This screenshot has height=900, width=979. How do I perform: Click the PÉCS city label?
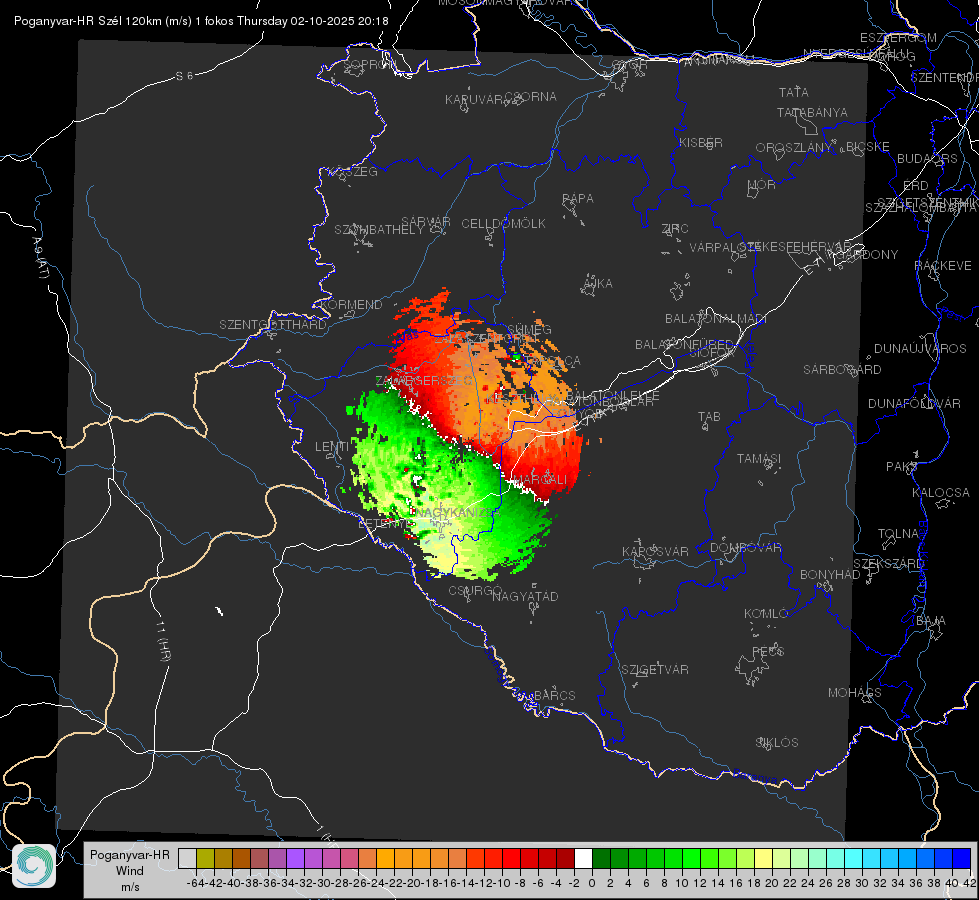[x=767, y=651]
